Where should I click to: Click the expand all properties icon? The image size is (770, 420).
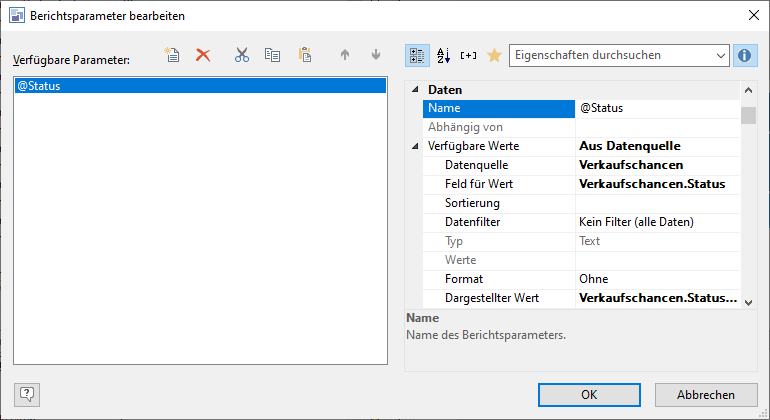point(469,55)
